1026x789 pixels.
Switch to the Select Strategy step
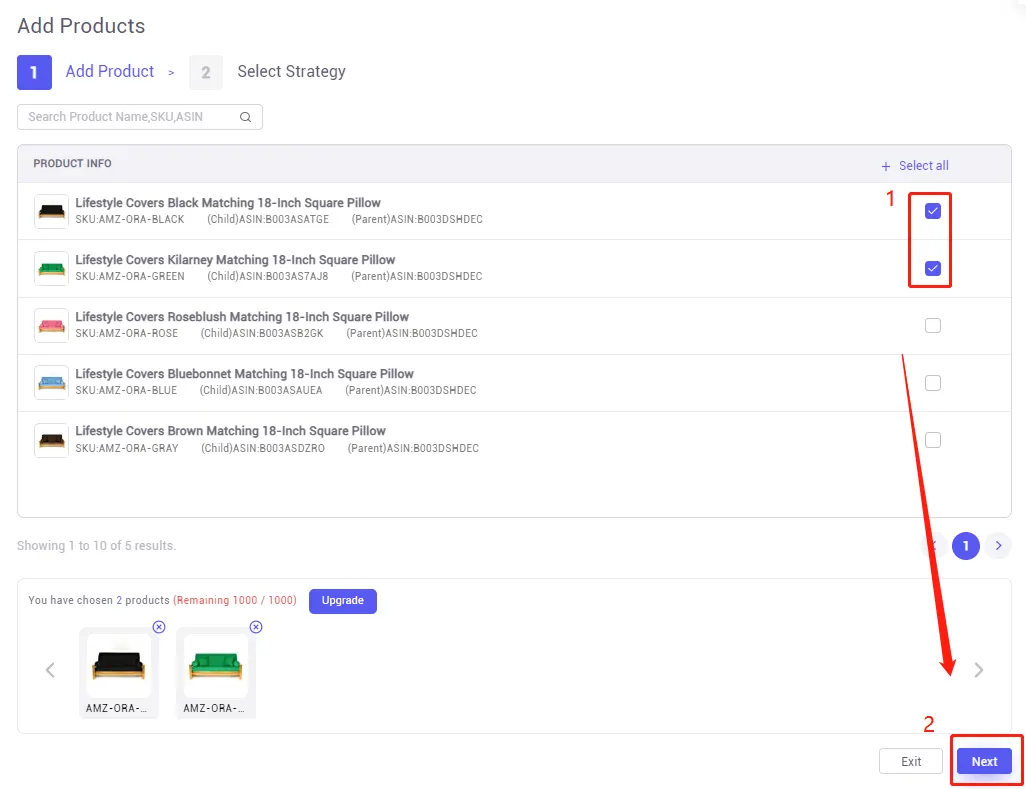(291, 71)
